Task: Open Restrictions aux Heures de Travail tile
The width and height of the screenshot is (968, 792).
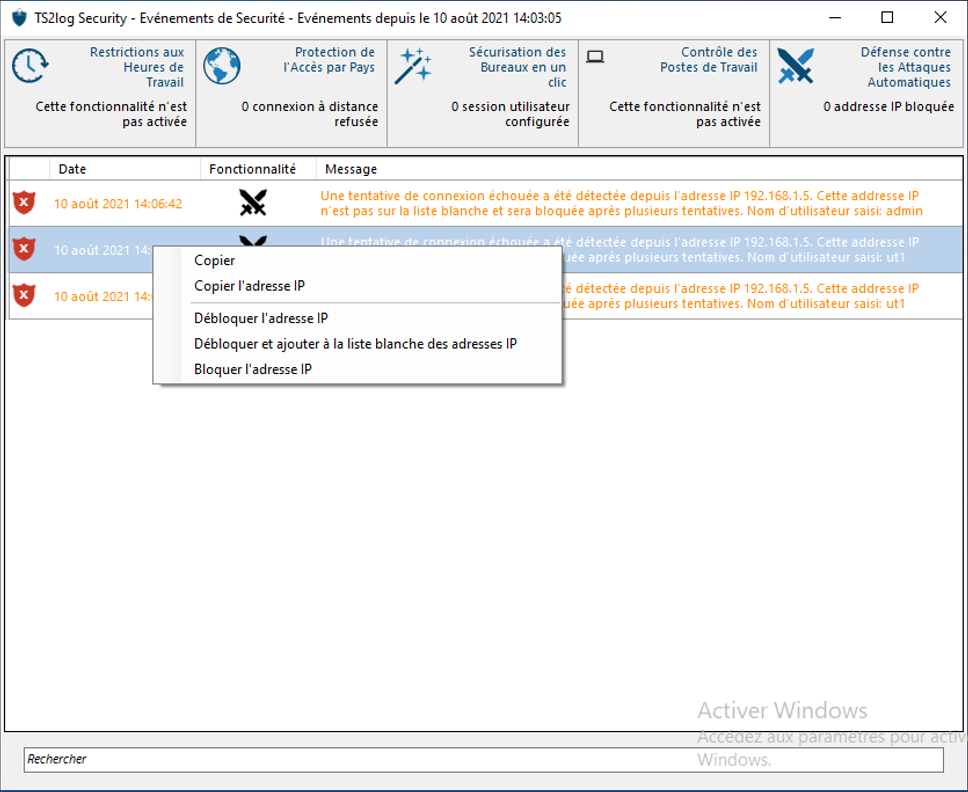Action: [100, 94]
